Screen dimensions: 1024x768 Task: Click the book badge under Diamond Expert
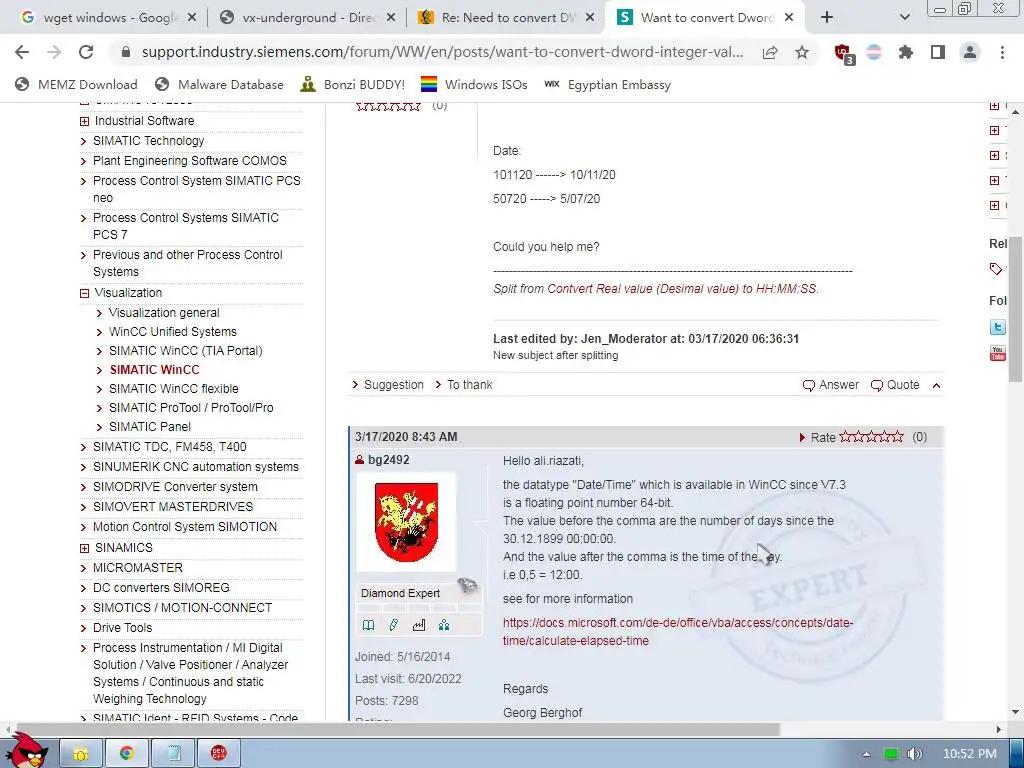pyautogui.click(x=368, y=626)
